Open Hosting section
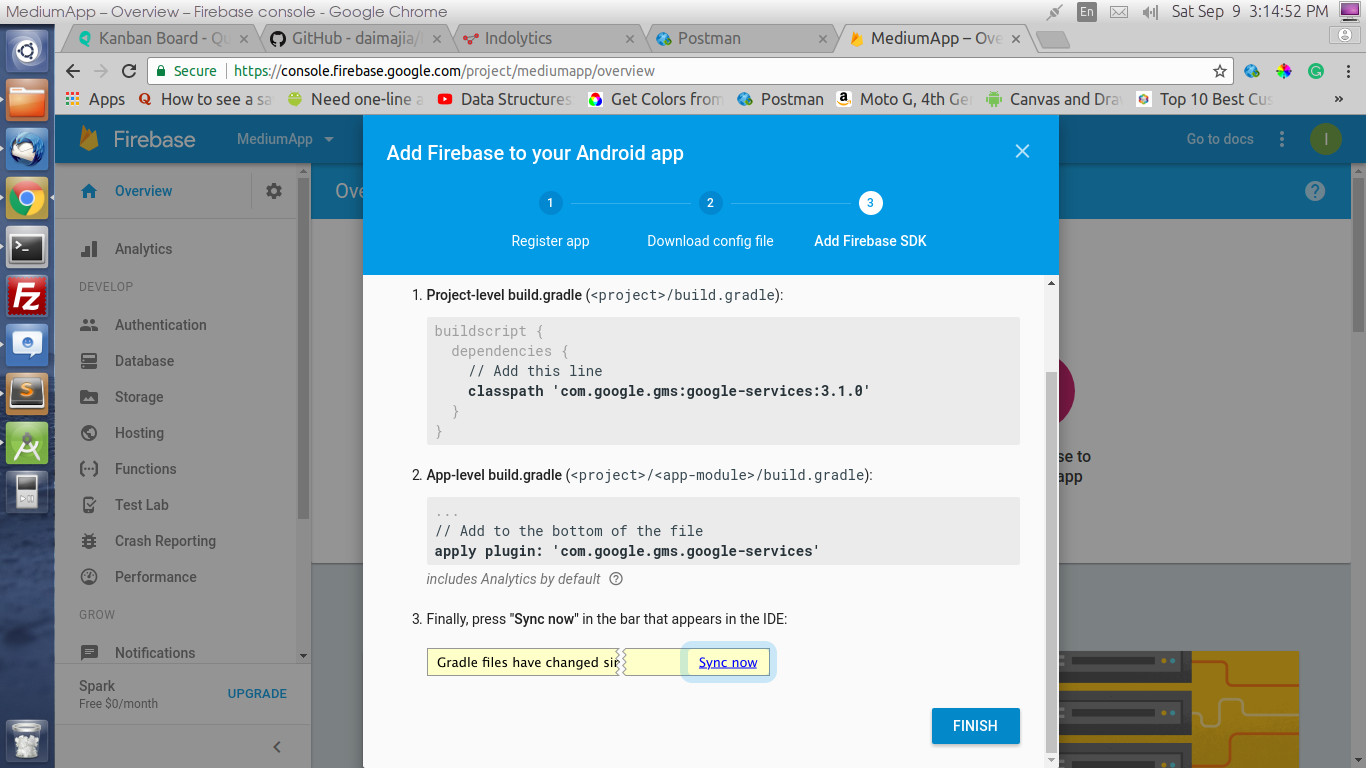 (x=139, y=433)
